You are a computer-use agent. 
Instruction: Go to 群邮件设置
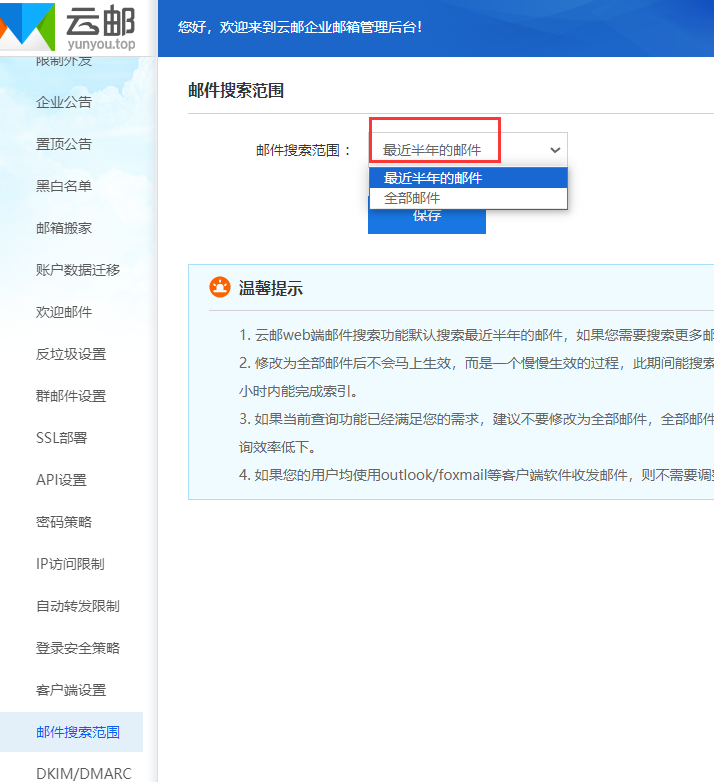click(x=71, y=396)
